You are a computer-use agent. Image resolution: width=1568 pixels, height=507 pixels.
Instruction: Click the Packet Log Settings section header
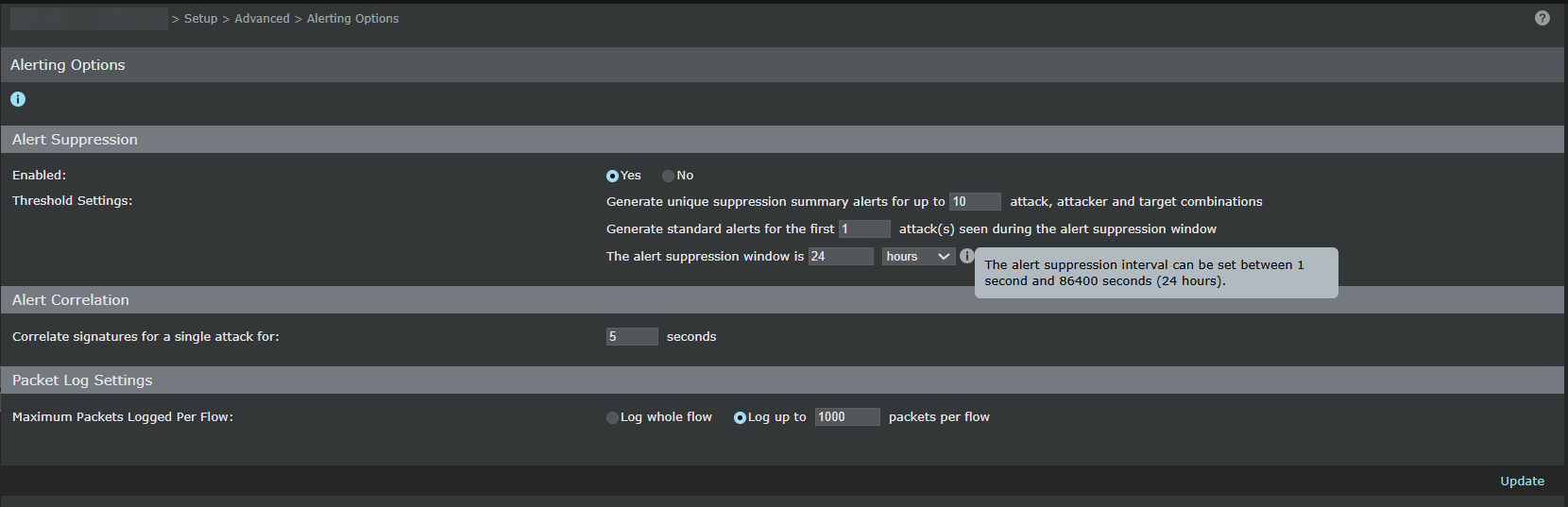782,380
